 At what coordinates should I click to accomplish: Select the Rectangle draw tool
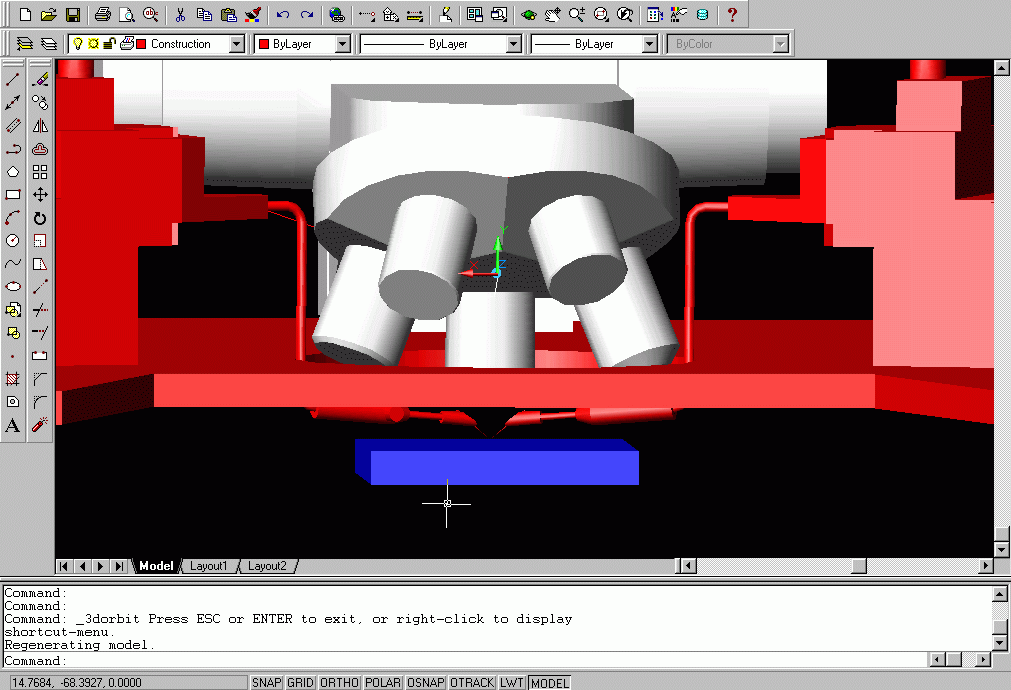(13, 195)
